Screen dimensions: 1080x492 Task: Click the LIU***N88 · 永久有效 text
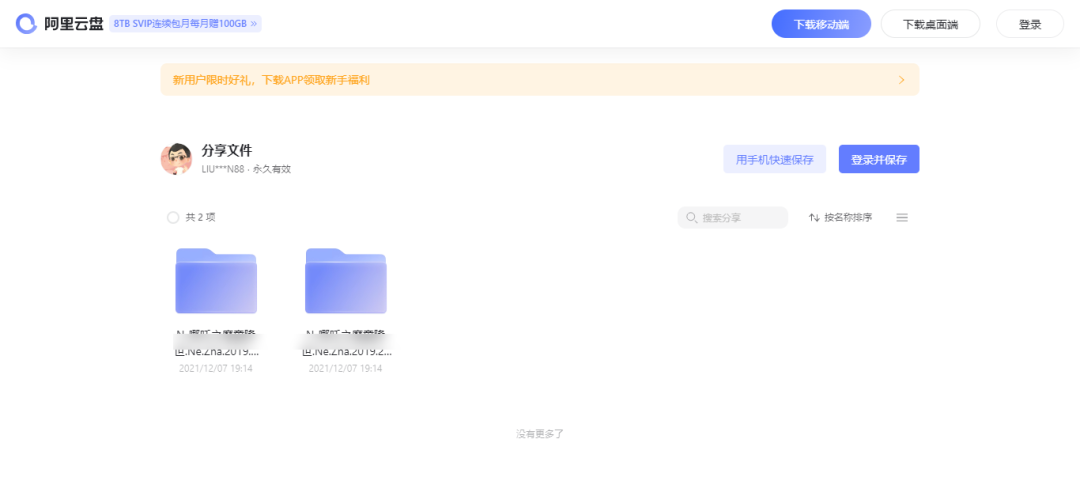click(246, 170)
